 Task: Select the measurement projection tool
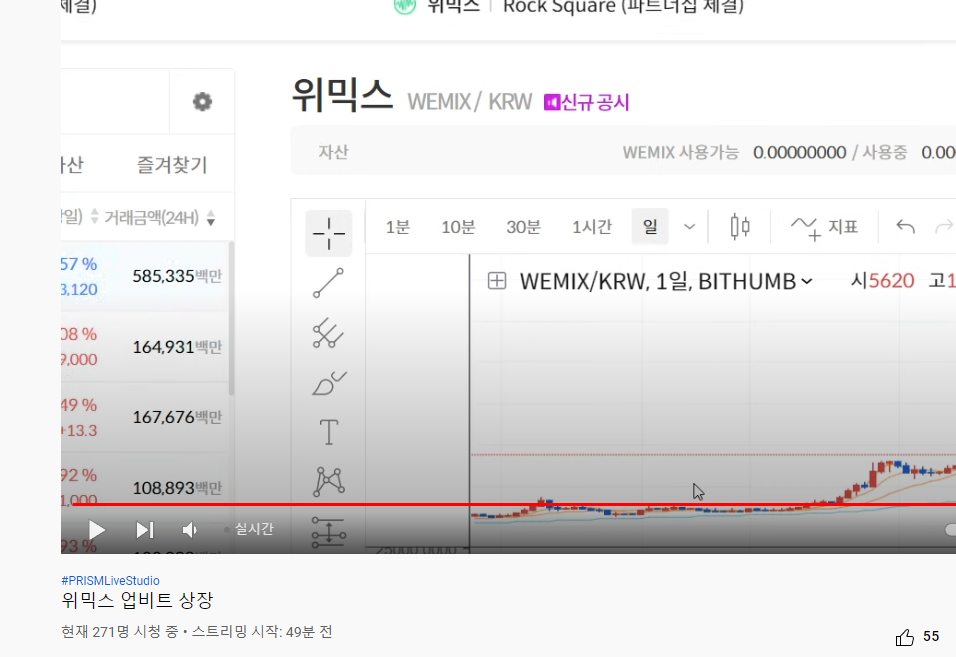[329, 531]
